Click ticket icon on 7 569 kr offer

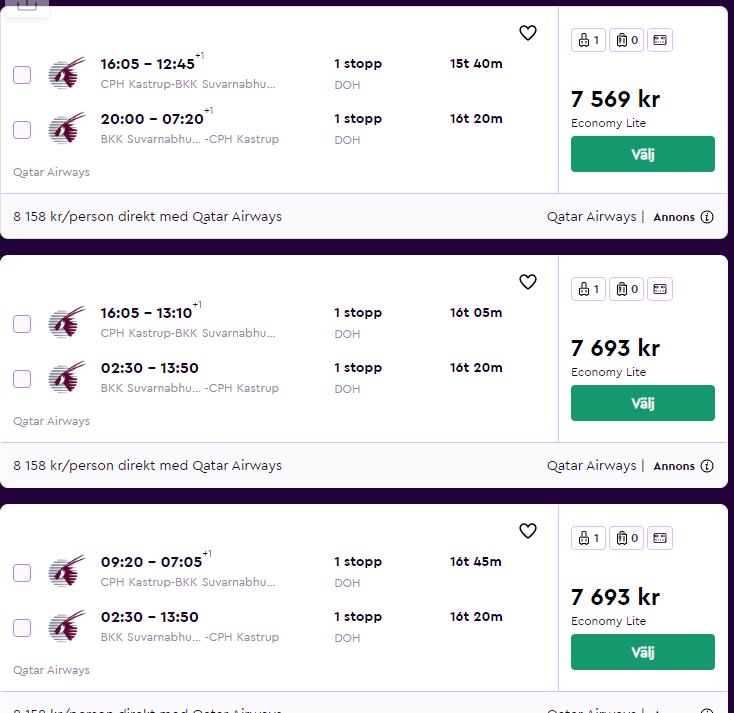660,40
